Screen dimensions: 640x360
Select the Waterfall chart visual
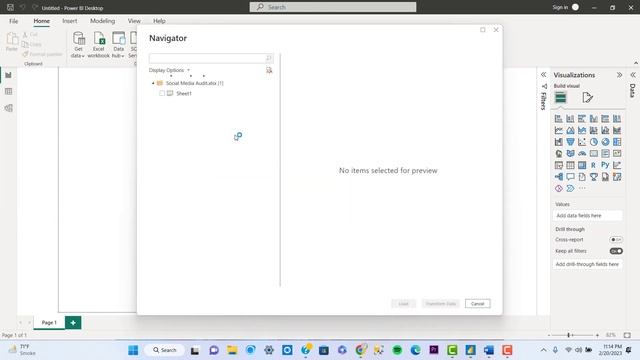559,142
